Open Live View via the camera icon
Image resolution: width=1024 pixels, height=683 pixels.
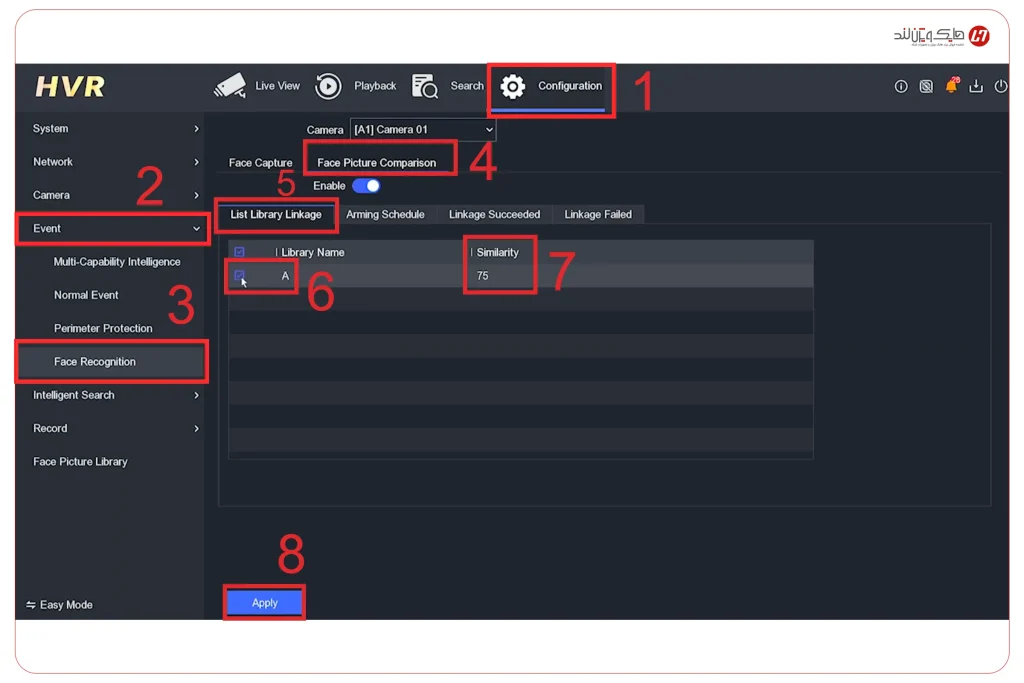(230, 86)
